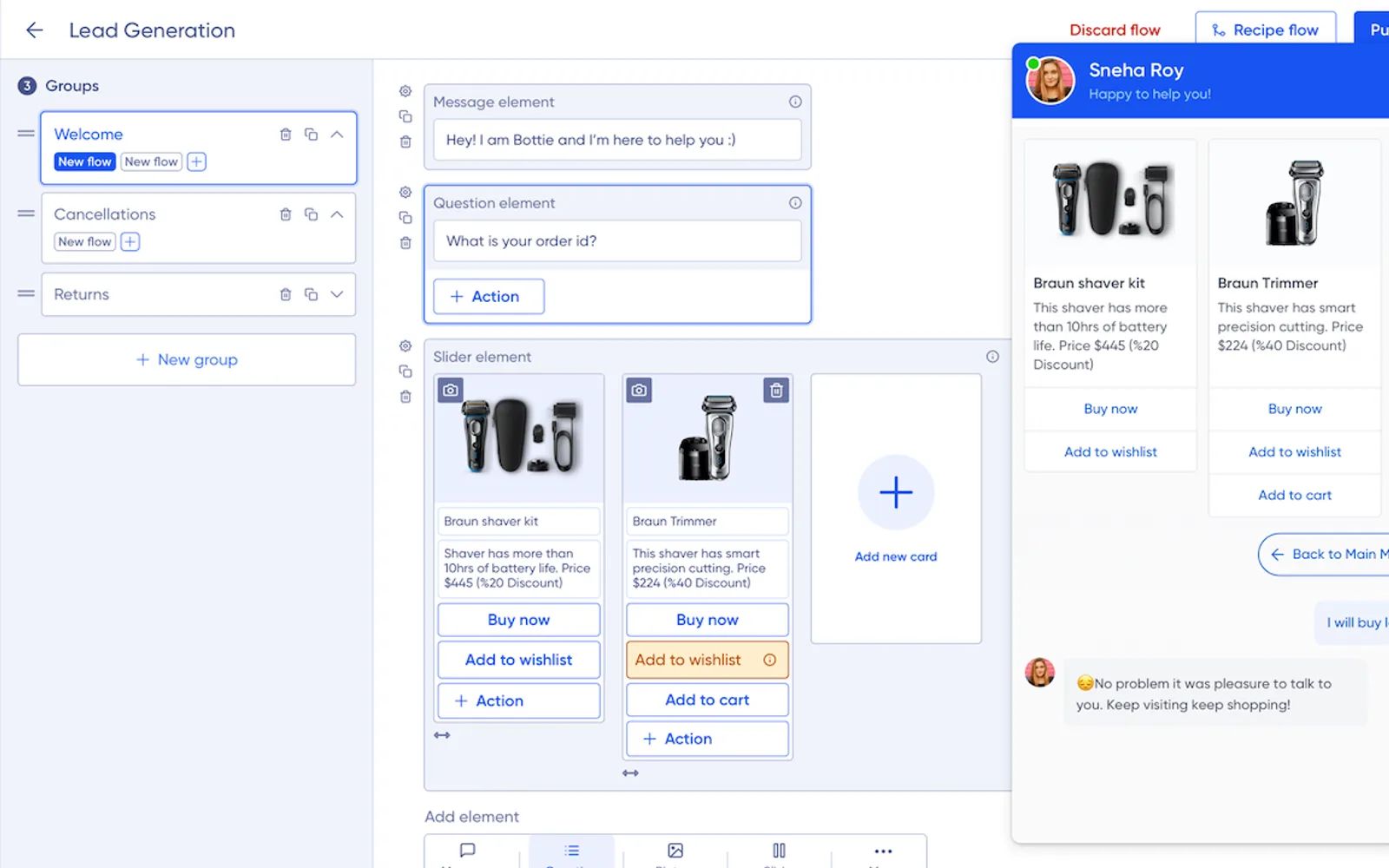Delete the Message element

[405, 141]
